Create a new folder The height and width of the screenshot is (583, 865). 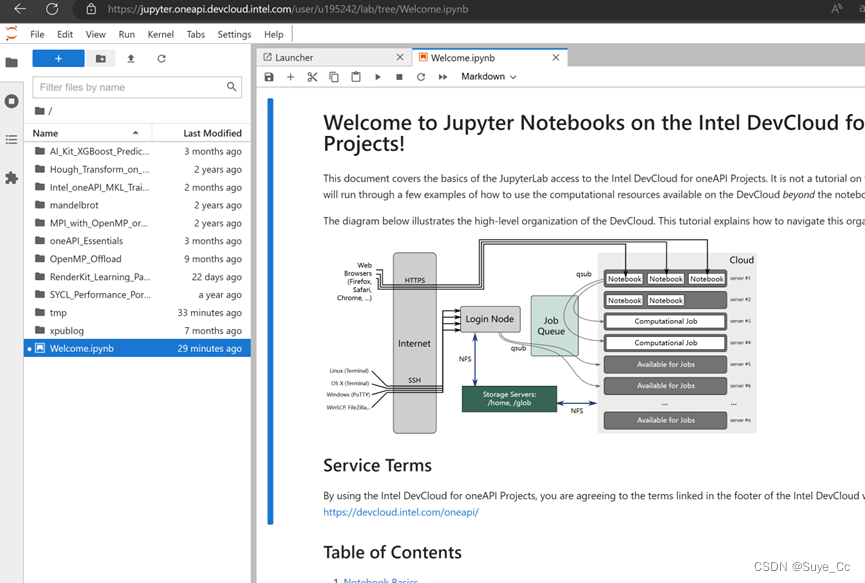100,58
